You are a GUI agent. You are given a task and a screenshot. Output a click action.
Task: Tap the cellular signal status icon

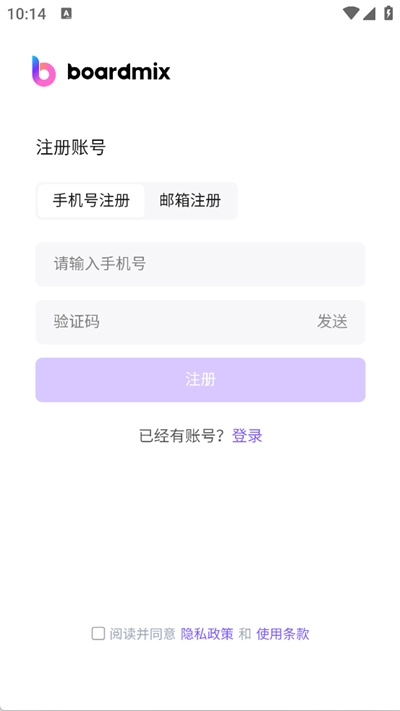pyautogui.click(x=369, y=14)
